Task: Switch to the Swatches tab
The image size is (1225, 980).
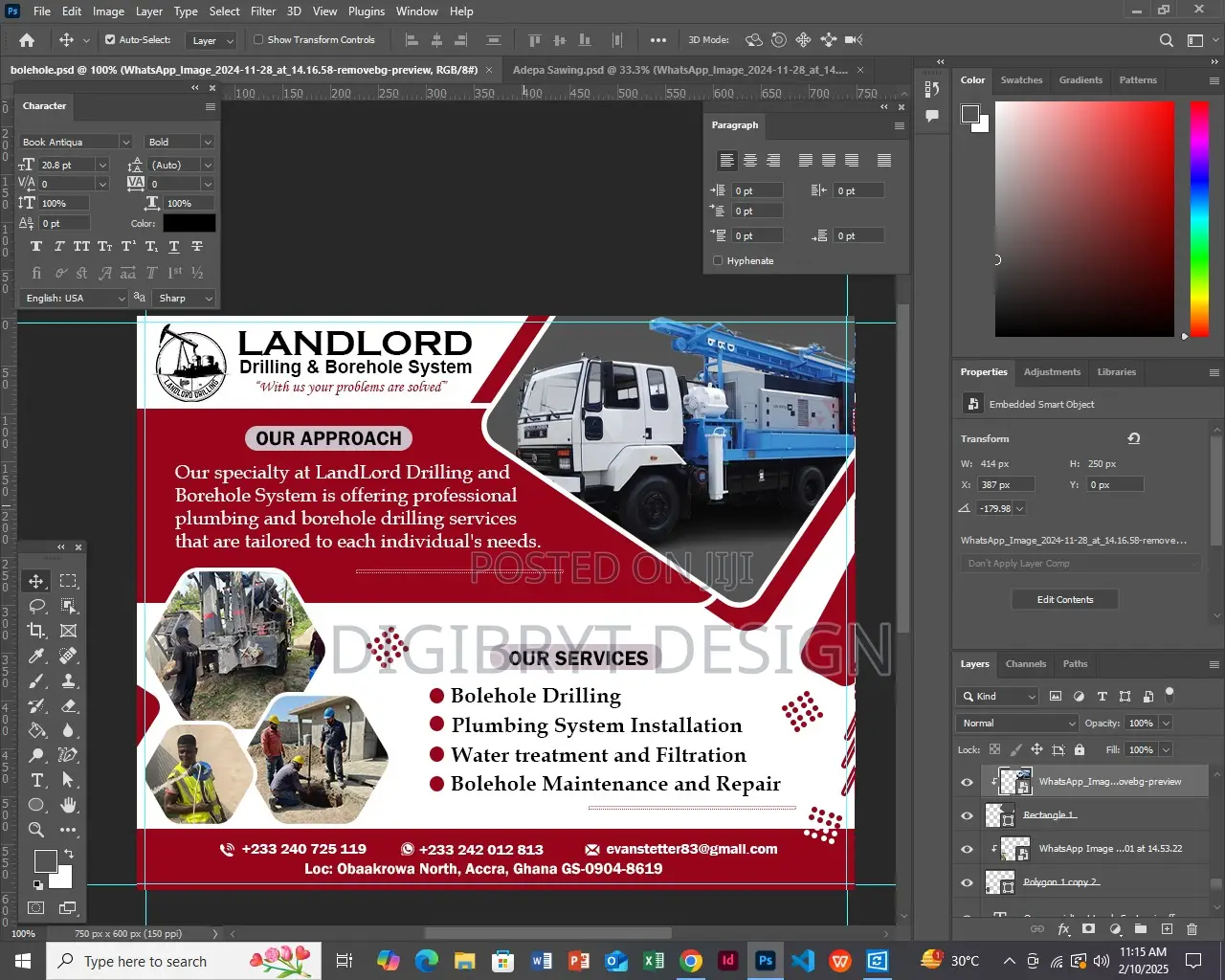Action: coord(1021,79)
